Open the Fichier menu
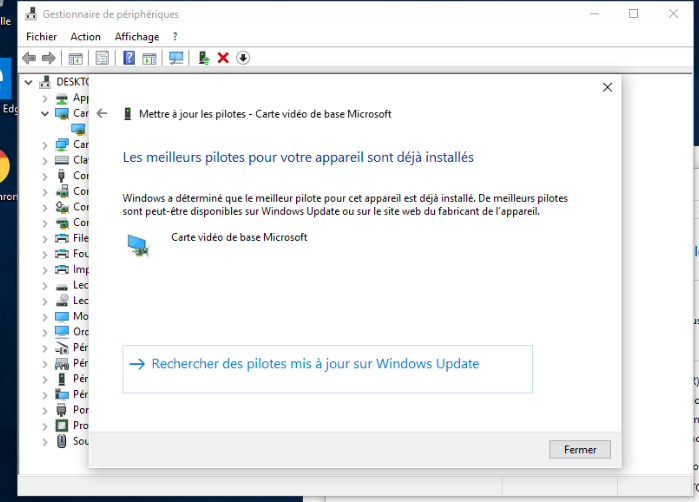Image resolution: width=699 pixels, height=502 pixels. coord(41,37)
